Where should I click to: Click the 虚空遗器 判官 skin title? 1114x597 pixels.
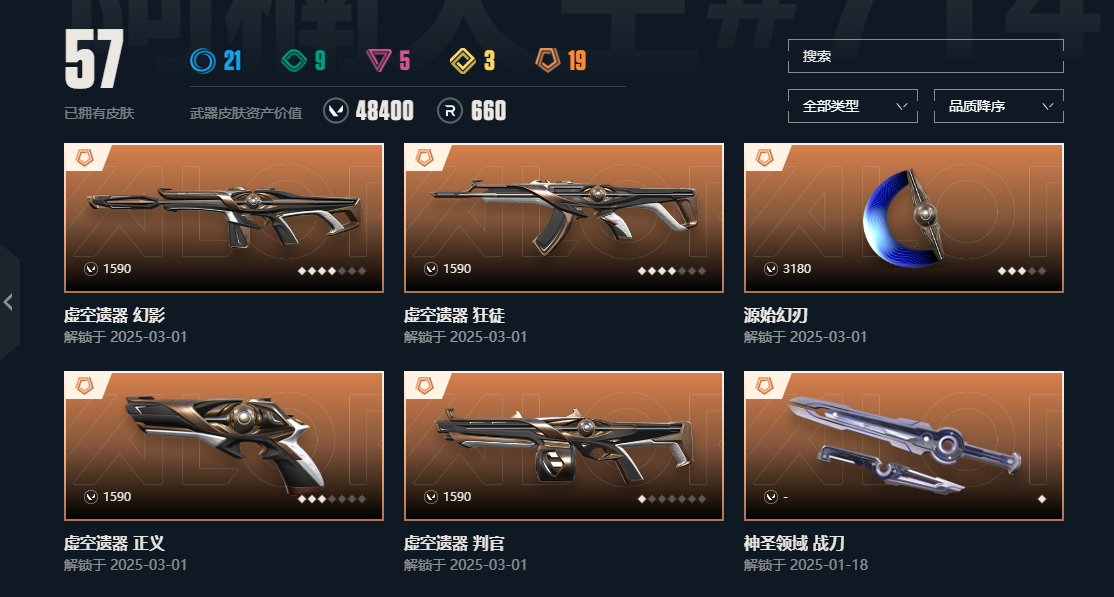[454, 544]
